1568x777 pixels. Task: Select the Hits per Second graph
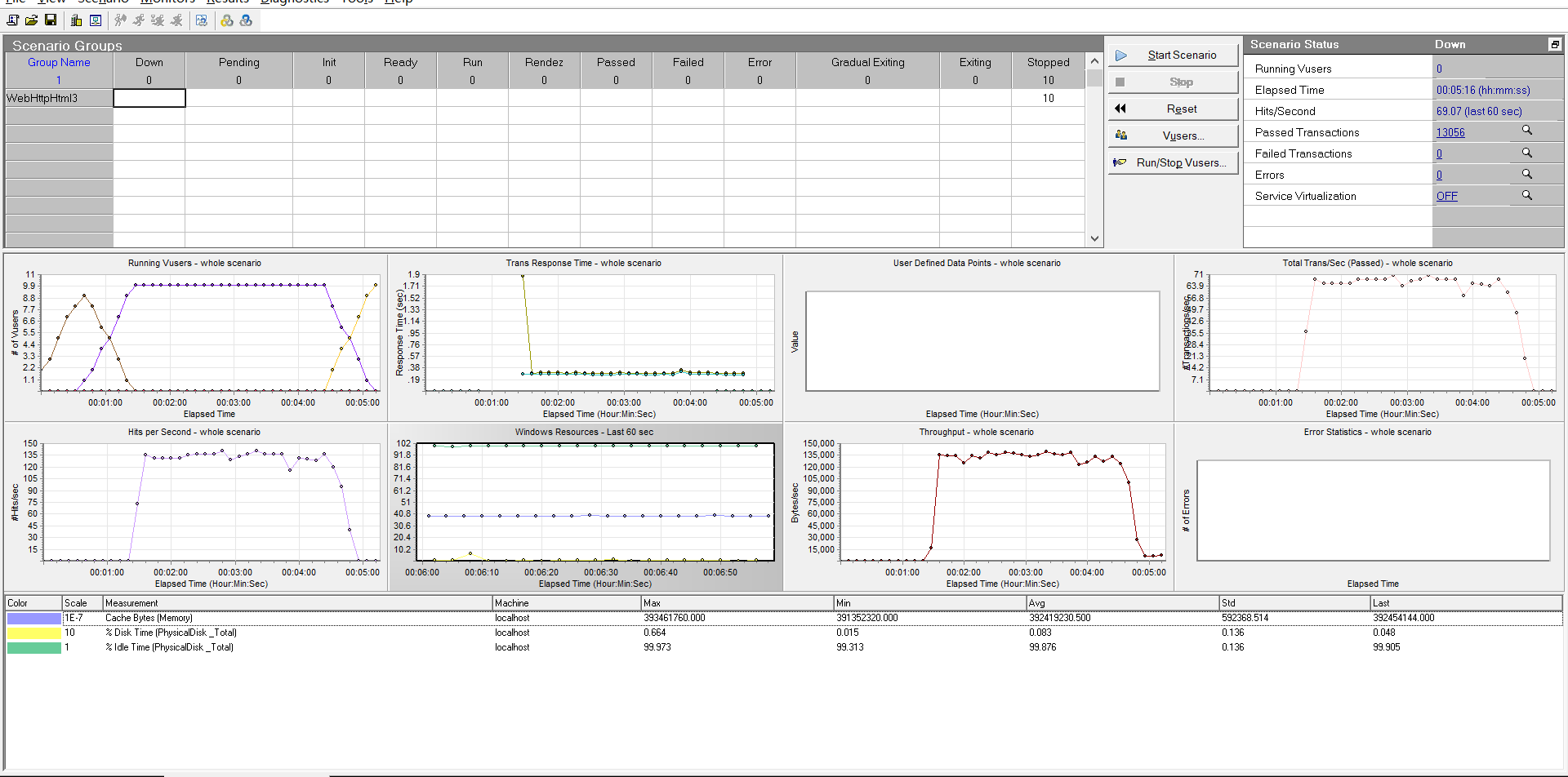click(x=195, y=507)
